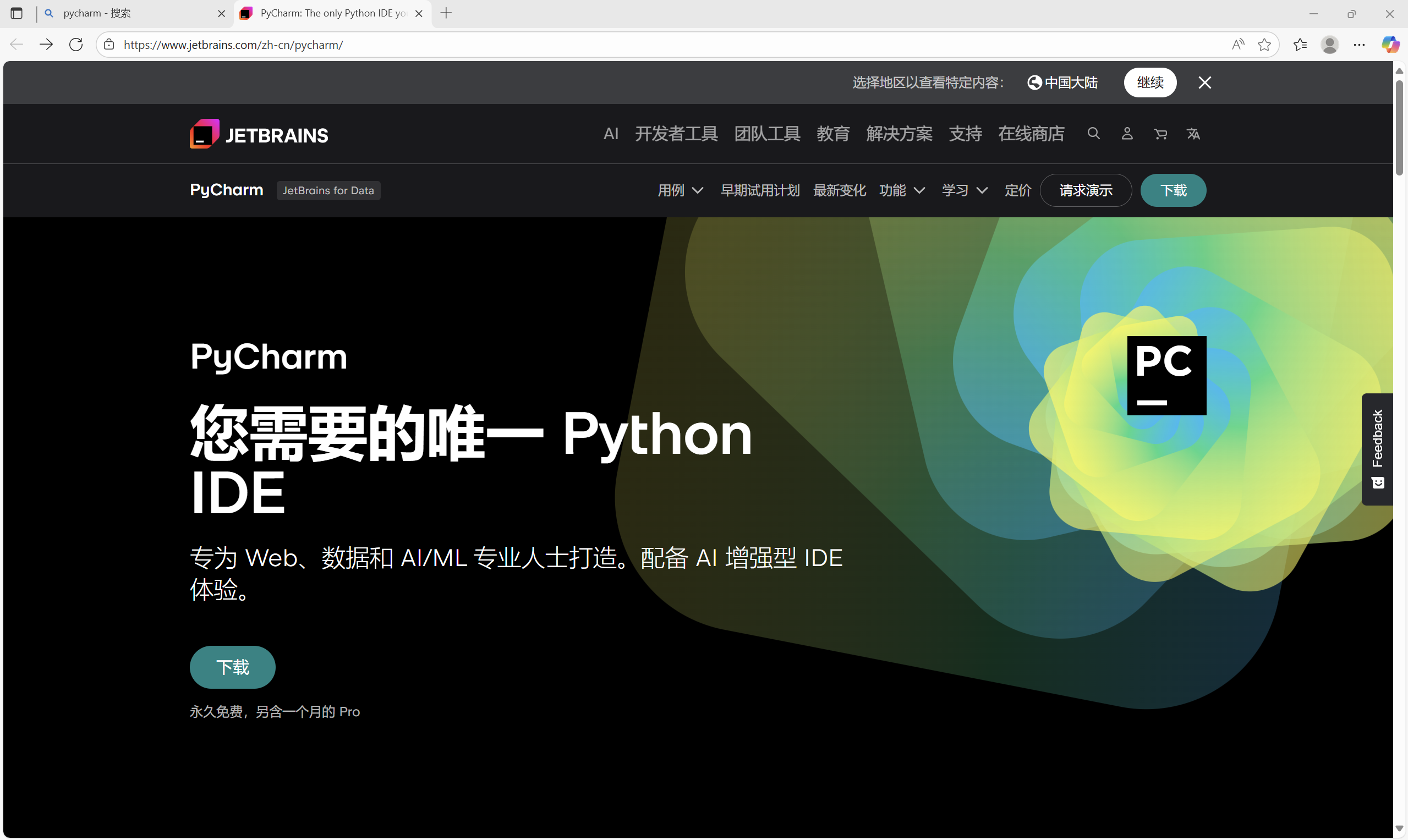Open browser Settings and more menu
Image resolution: width=1408 pixels, height=840 pixels.
pyautogui.click(x=1360, y=45)
